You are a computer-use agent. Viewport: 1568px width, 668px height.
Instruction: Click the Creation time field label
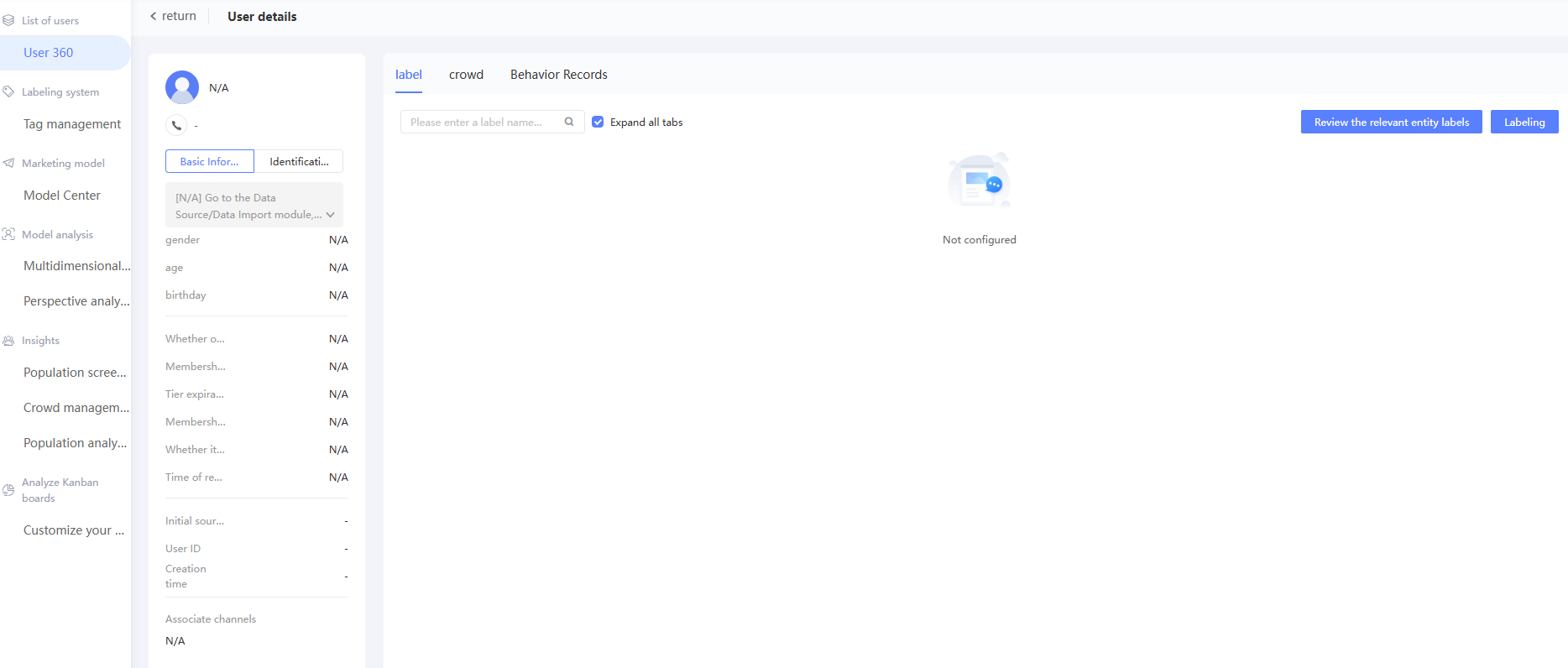click(x=186, y=577)
